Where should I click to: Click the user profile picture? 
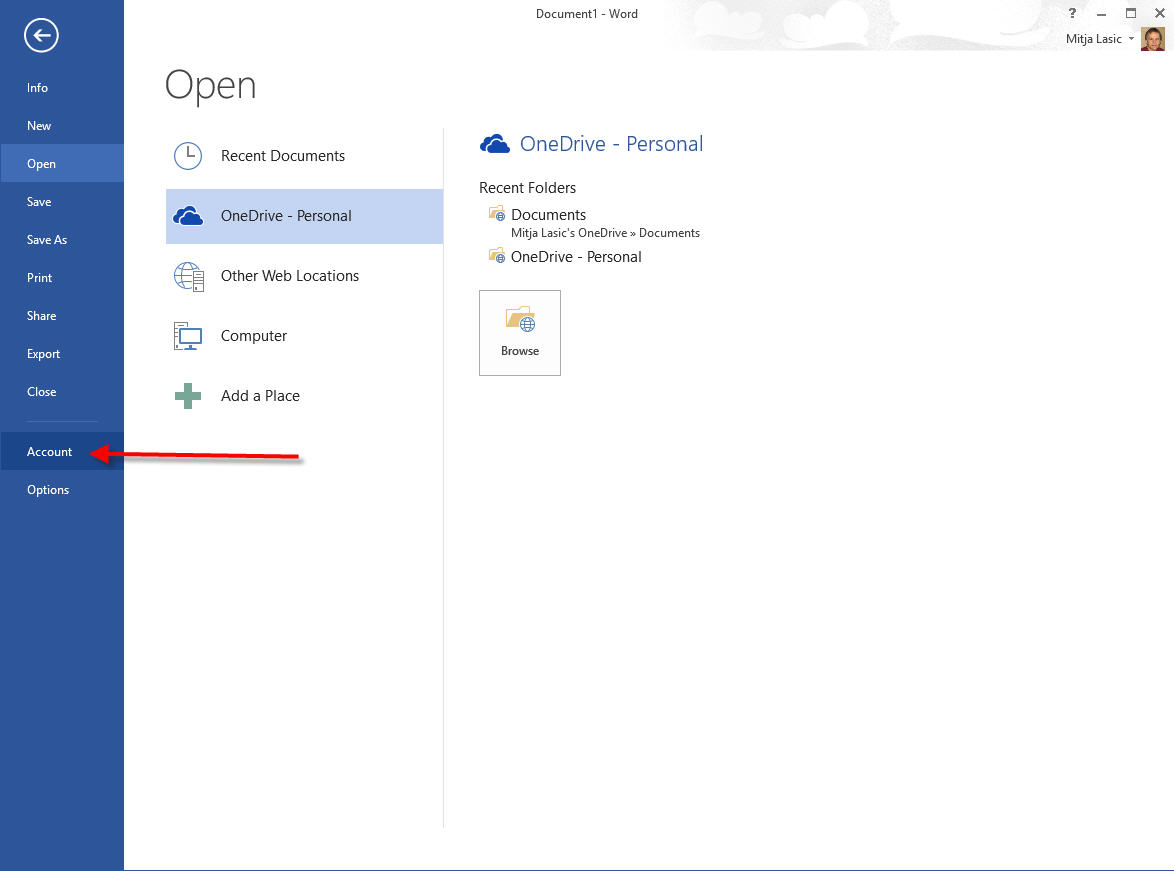click(1152, 39)
